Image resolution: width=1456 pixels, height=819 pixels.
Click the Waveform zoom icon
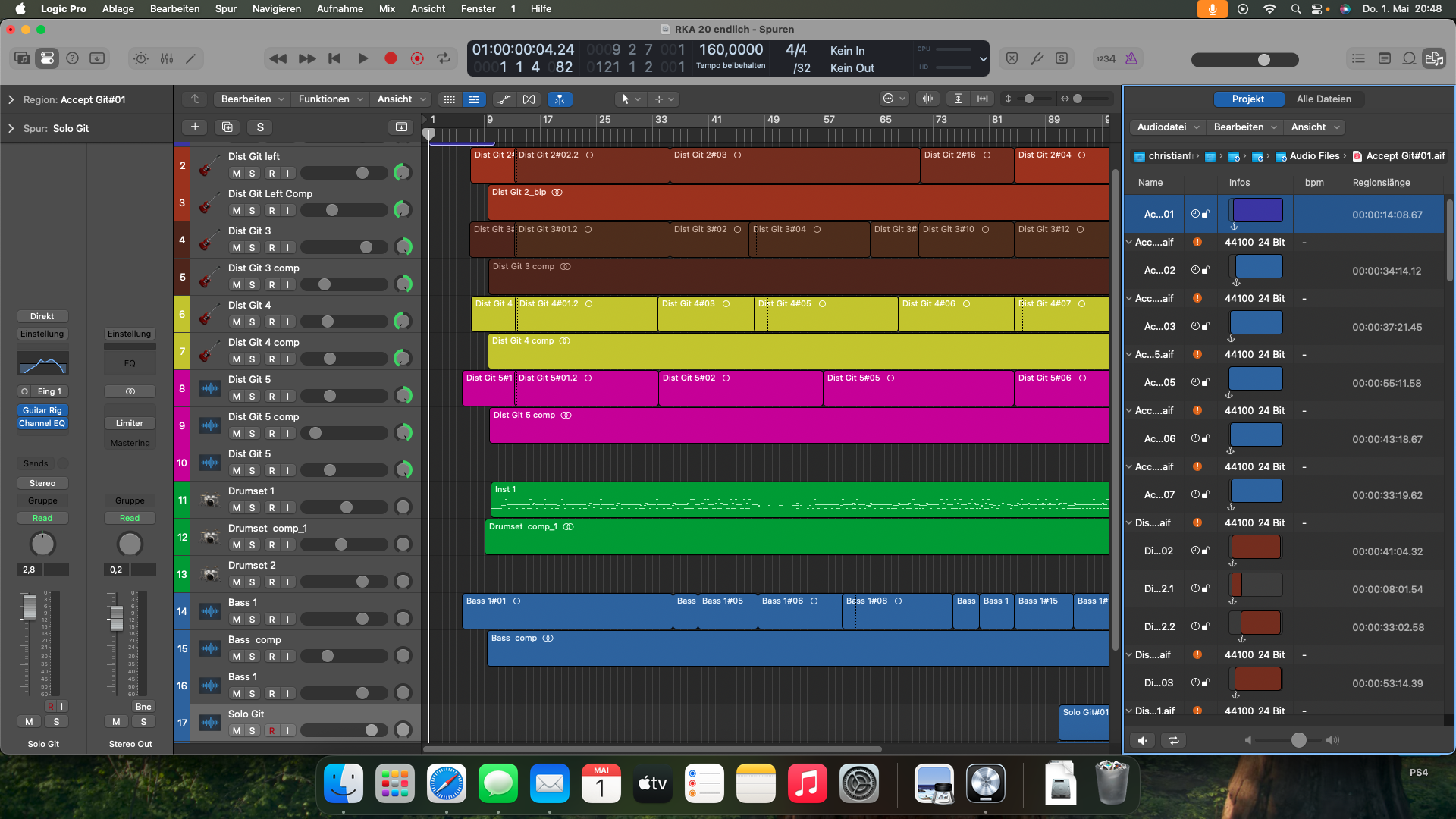pyautogui.click(x=927, y=99)
